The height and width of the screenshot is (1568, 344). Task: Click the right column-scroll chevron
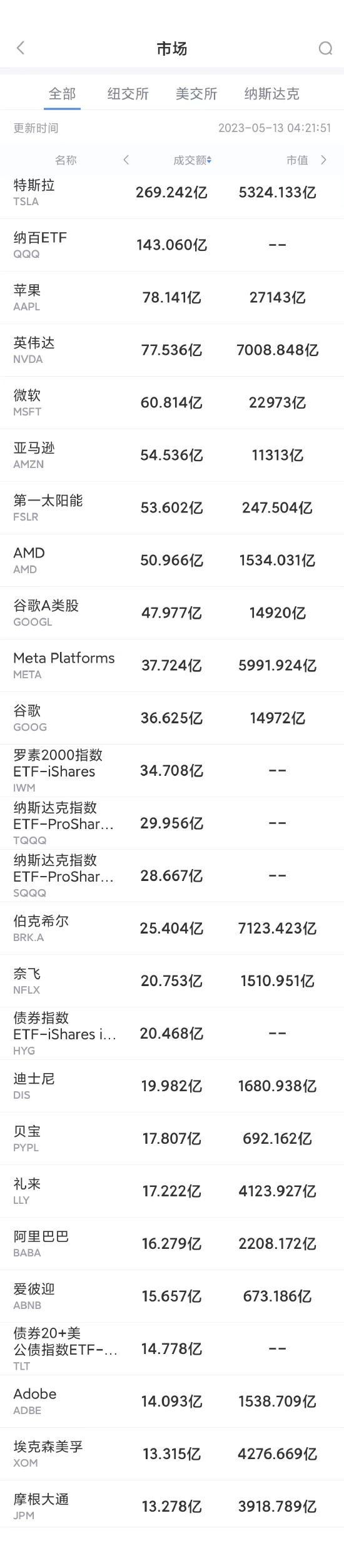pyautogui.click(x=323, y=160)
